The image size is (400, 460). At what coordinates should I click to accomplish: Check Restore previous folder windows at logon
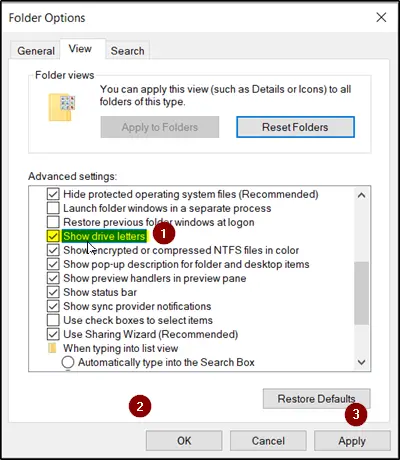pos(53,222)
